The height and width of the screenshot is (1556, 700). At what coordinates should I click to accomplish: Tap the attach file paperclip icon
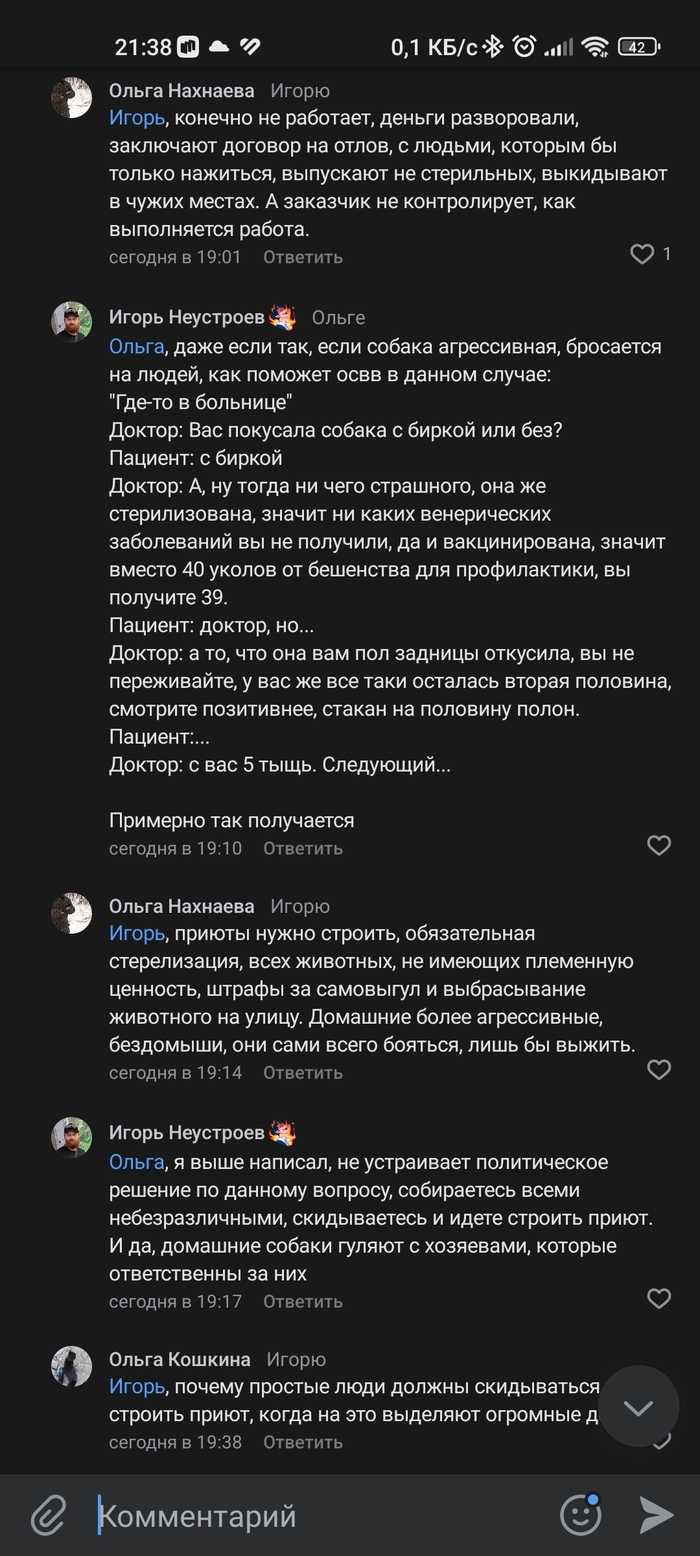pyautogui.click(x=47, y=1515)
